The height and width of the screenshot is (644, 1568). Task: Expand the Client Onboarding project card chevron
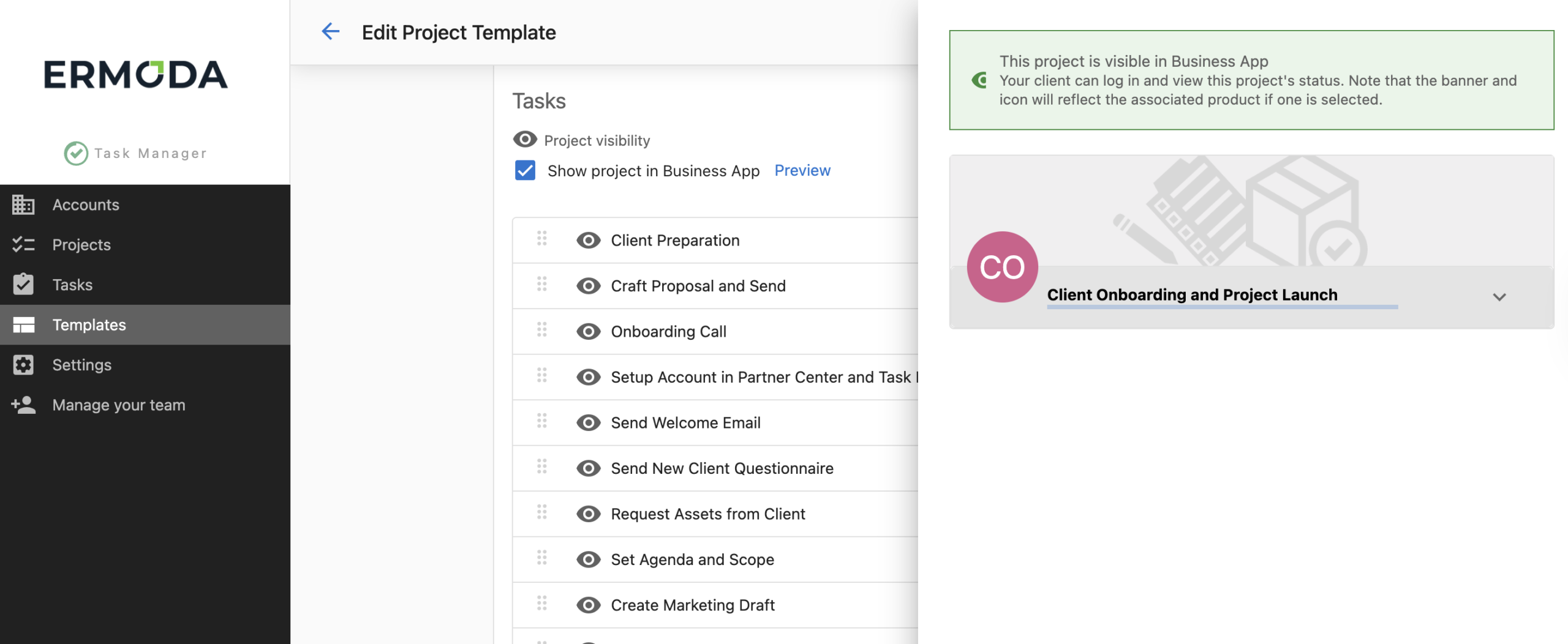point(1499,297)
